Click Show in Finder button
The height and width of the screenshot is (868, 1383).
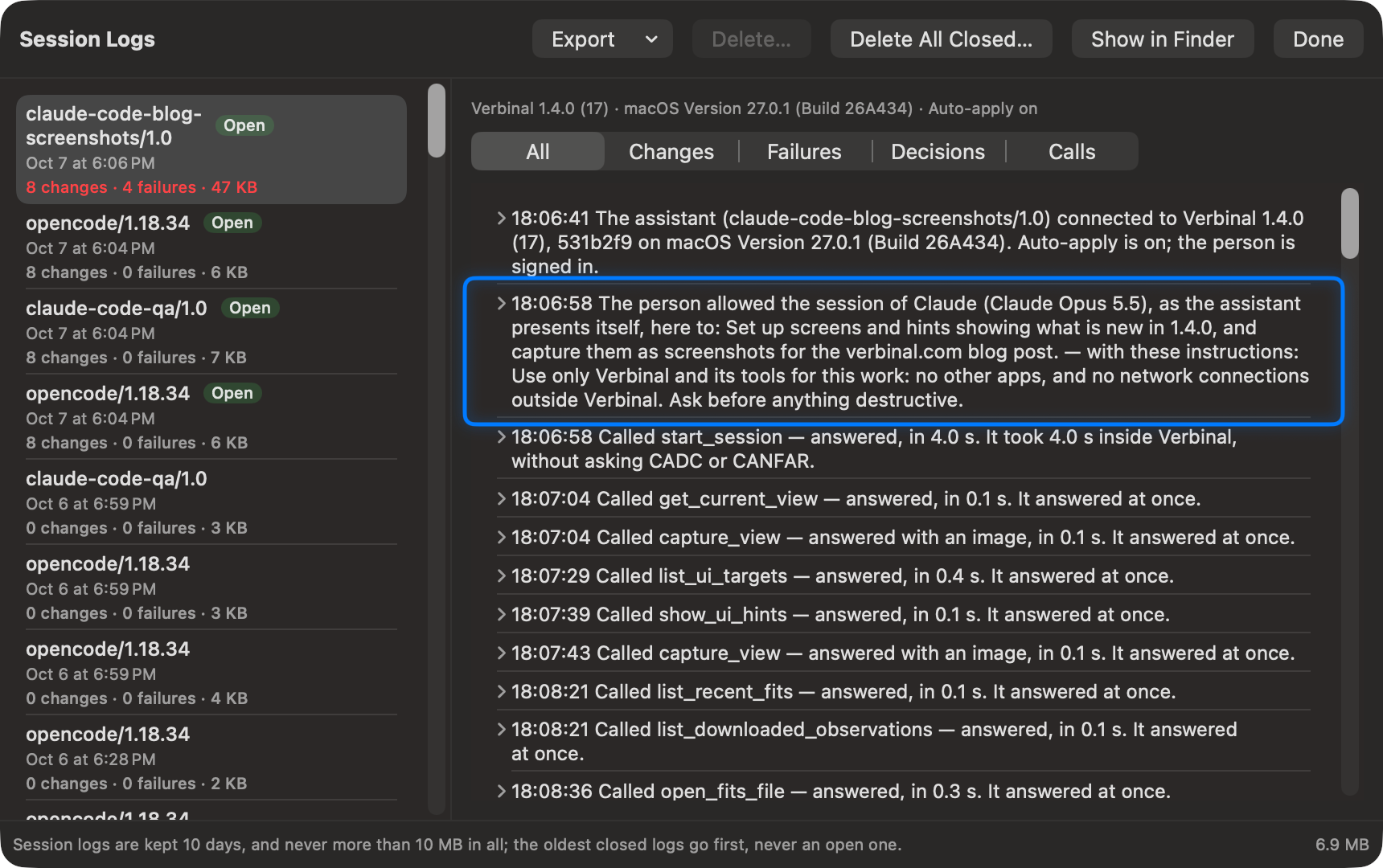(1162, 39)
